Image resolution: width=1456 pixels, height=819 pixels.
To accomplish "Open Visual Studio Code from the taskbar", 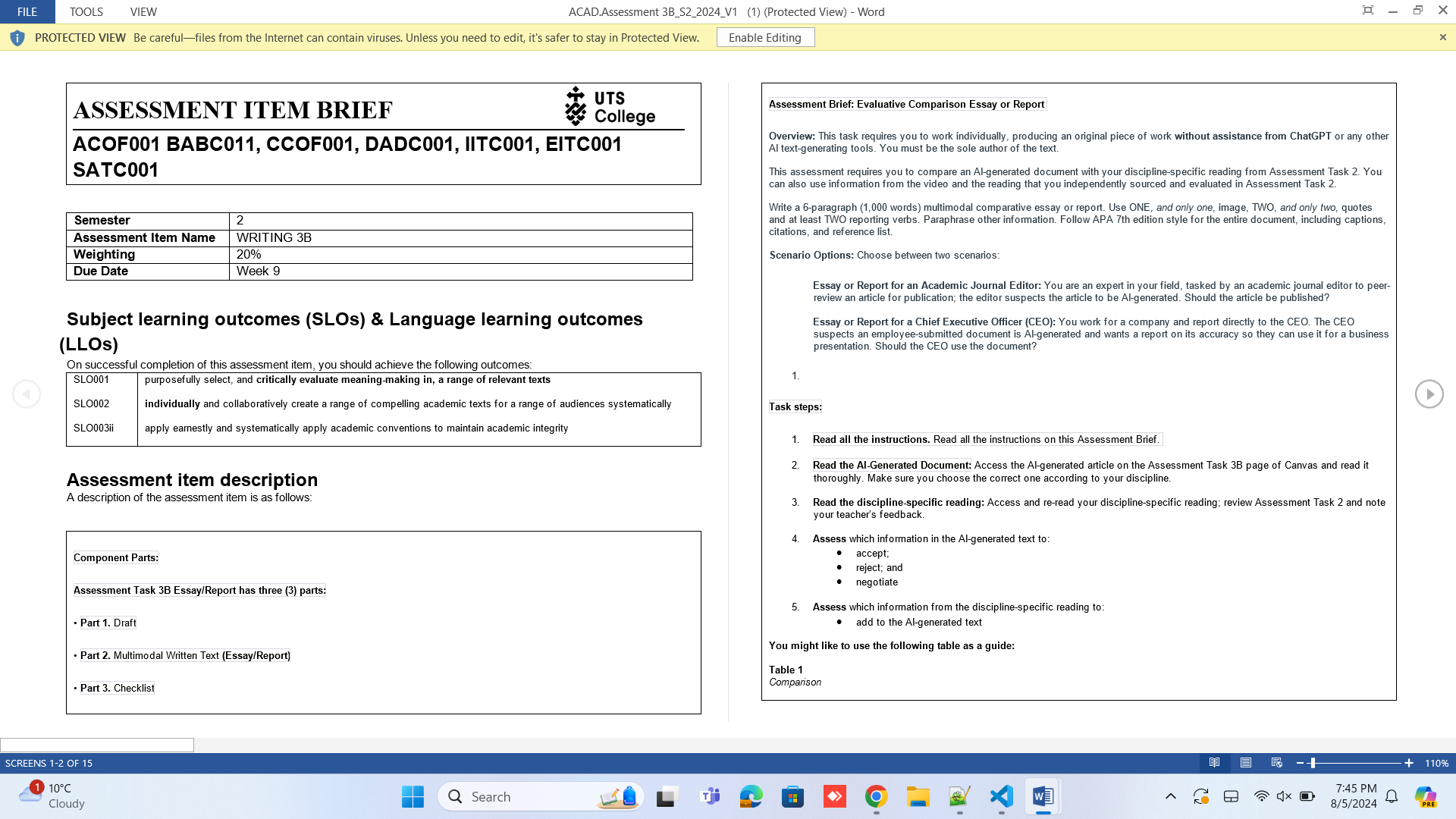I will pos(1001,797).
